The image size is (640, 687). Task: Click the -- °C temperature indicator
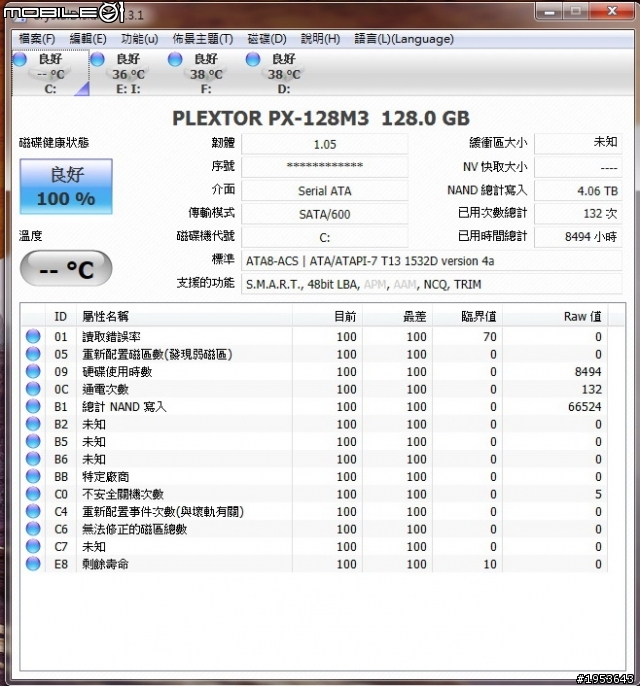pyautogui.click(x=66, y=269)
